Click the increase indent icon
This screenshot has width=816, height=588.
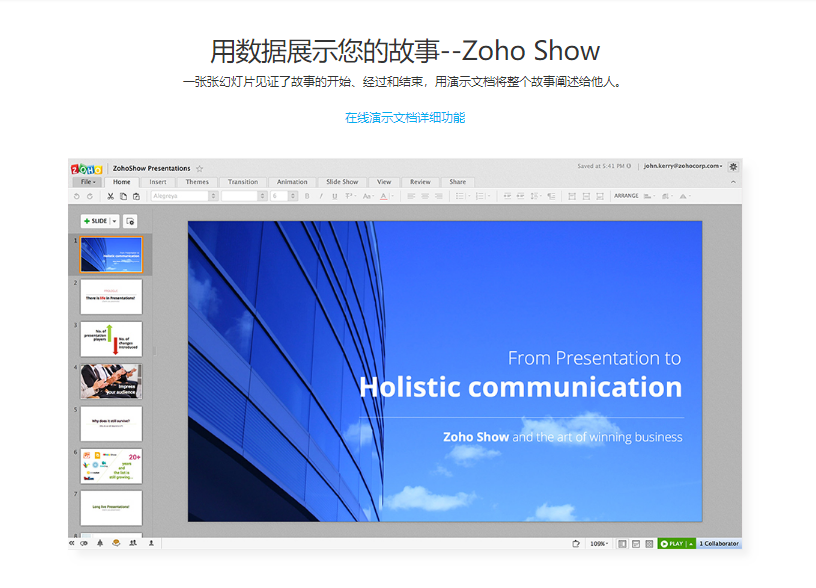click(x=520, y=196)
